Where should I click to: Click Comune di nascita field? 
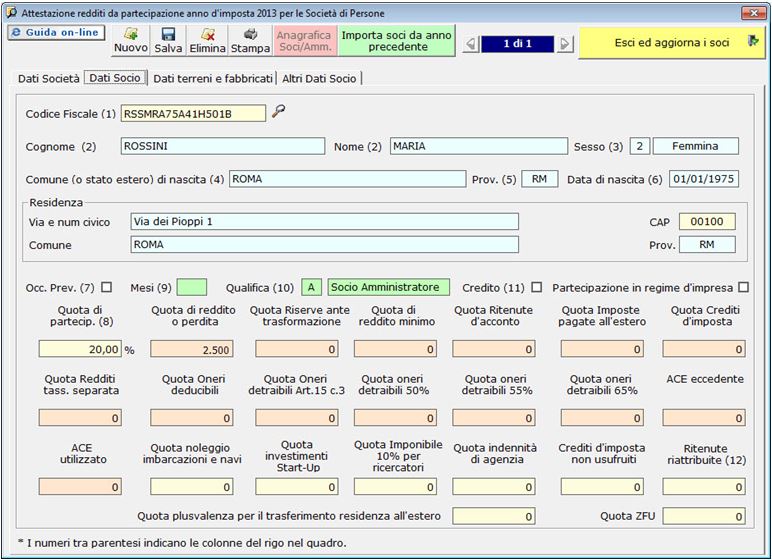coord(348,179)
